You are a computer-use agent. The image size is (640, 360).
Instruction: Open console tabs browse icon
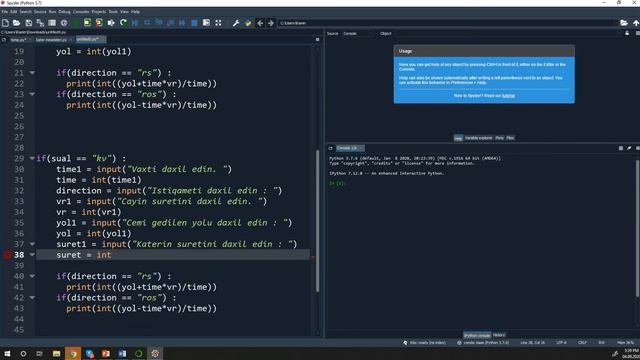331,148
